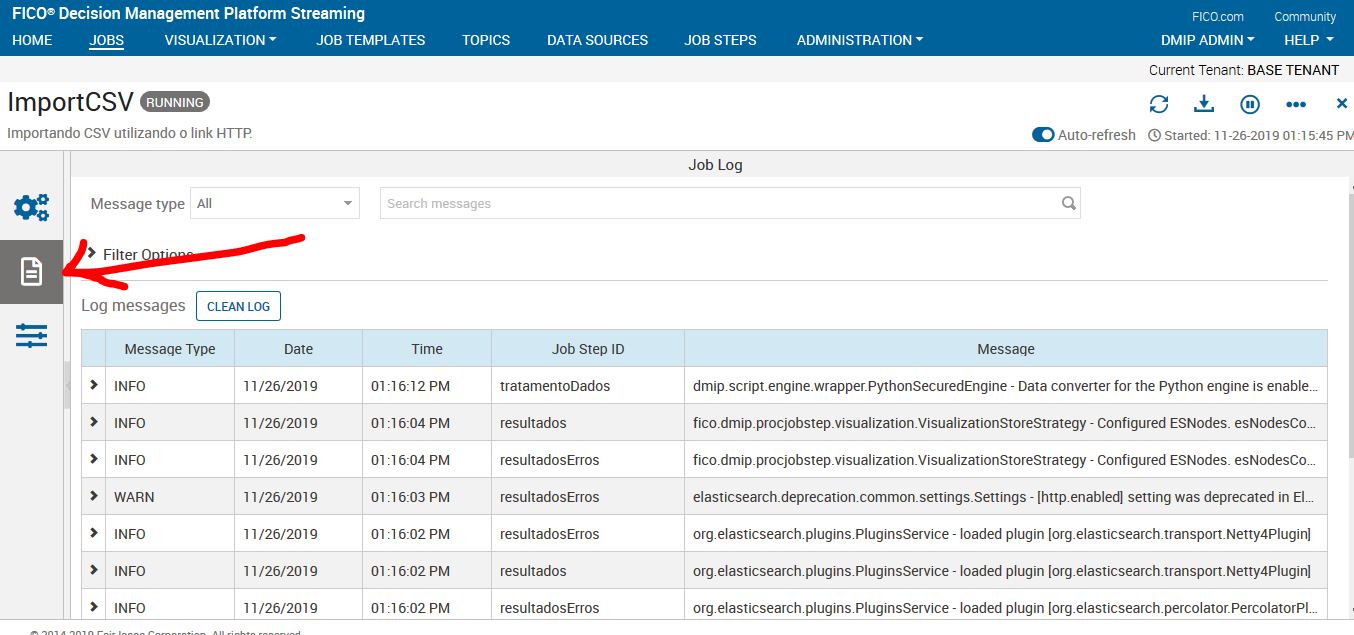Open the more options ellipsis menu

(1296, 103)
